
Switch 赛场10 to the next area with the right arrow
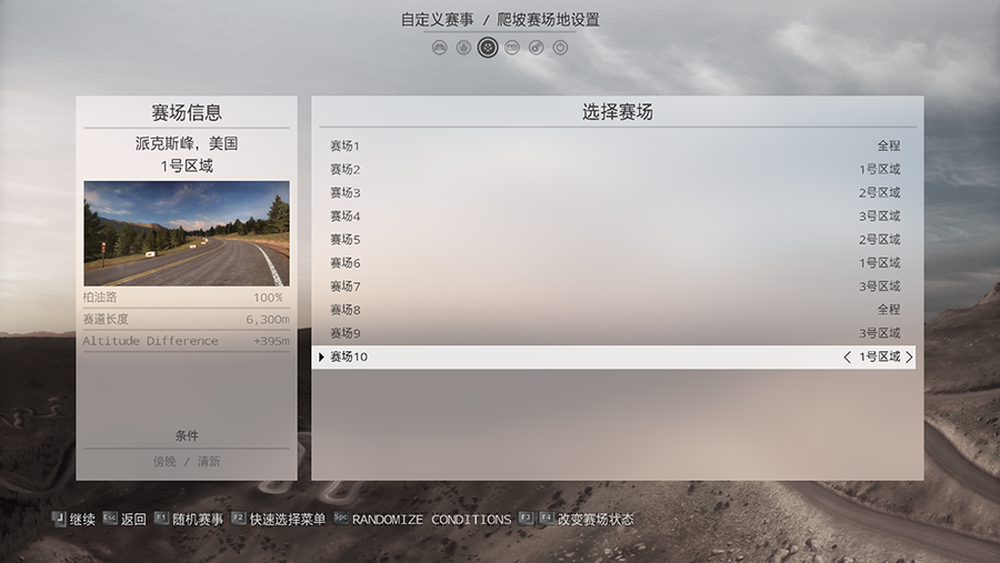tap(909, 357)
